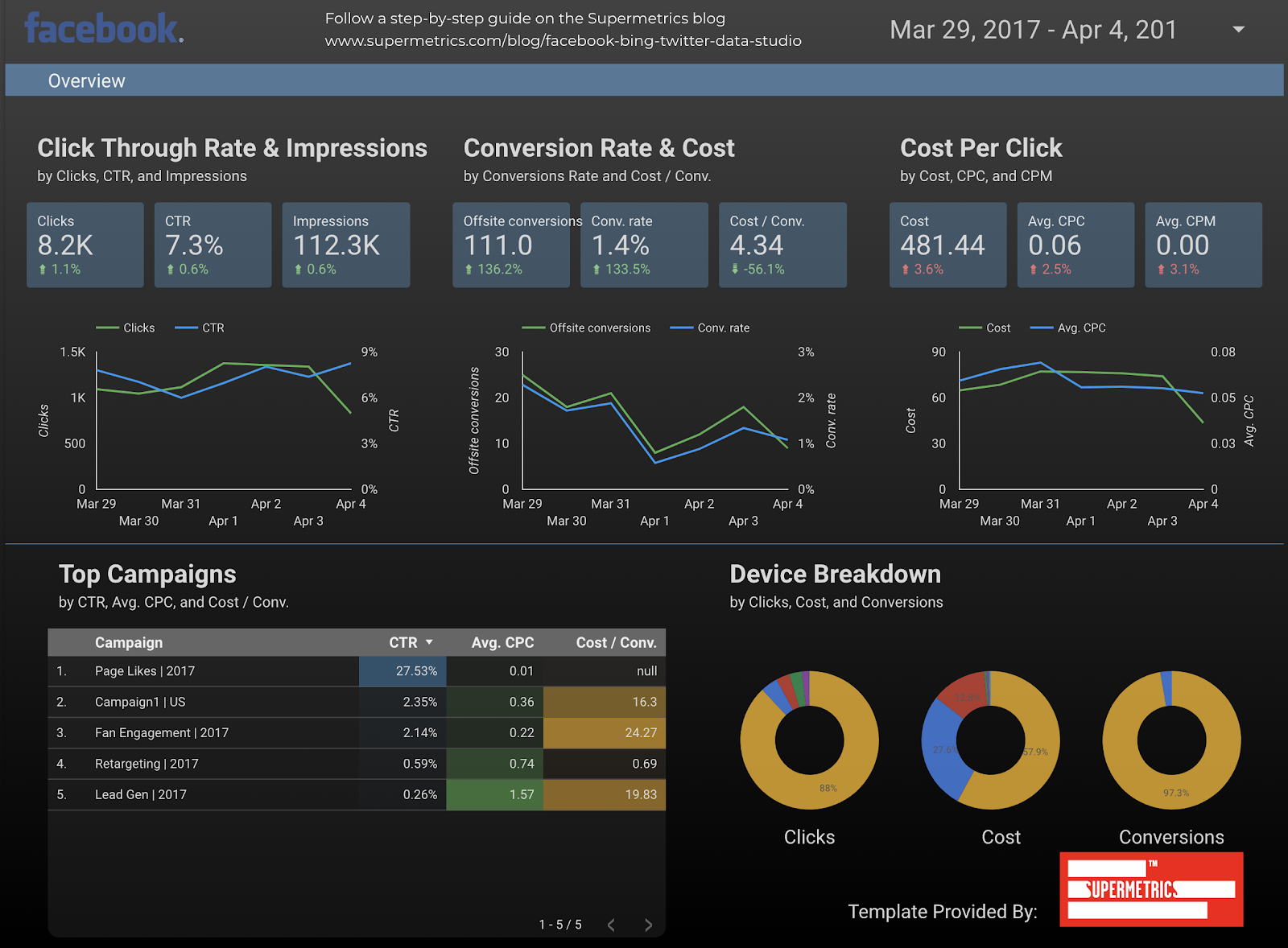Go to previous table page arrow
The image size is (1288, 948).
611,925
